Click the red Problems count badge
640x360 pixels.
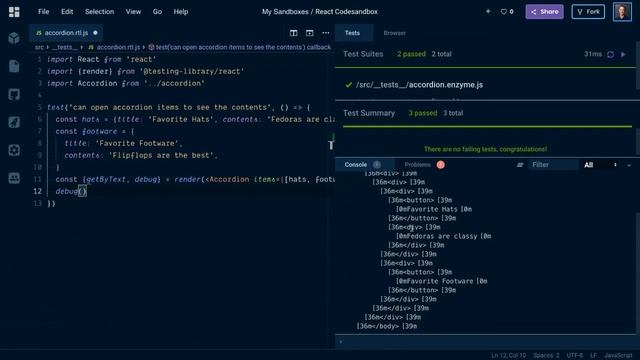(440, 165)
